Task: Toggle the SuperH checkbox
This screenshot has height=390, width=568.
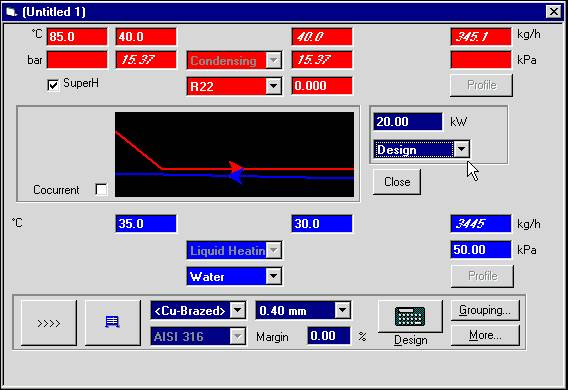Action: tap(53, 85)
